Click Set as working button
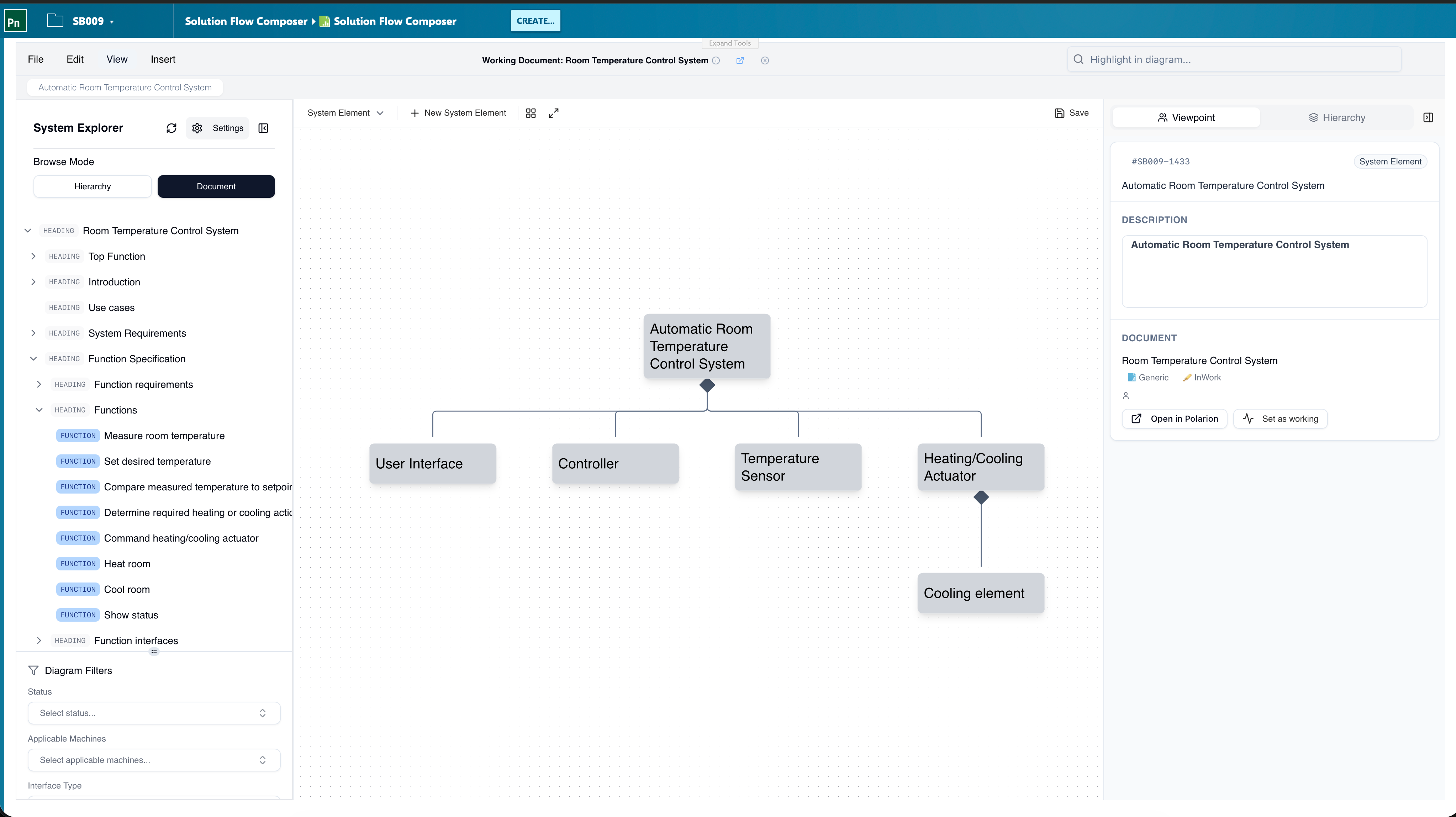The image size is (1456, 817). (1280, 419)
